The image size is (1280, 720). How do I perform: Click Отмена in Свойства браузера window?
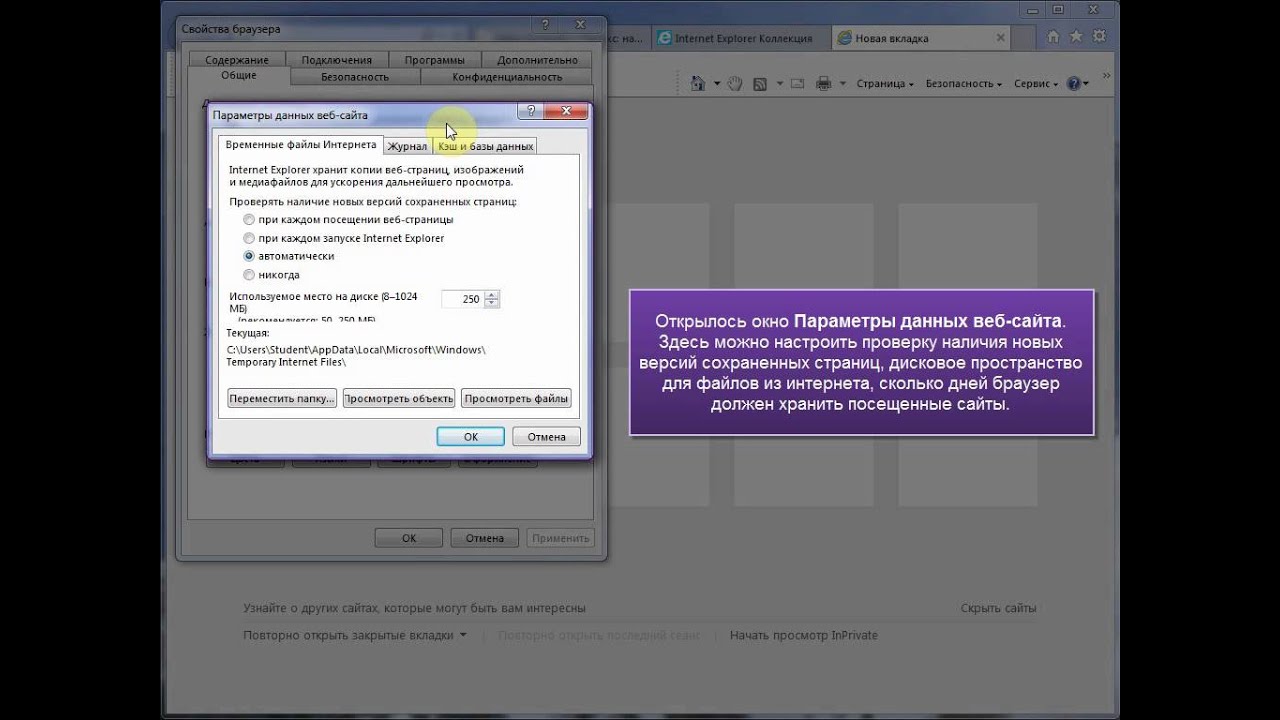484,537
